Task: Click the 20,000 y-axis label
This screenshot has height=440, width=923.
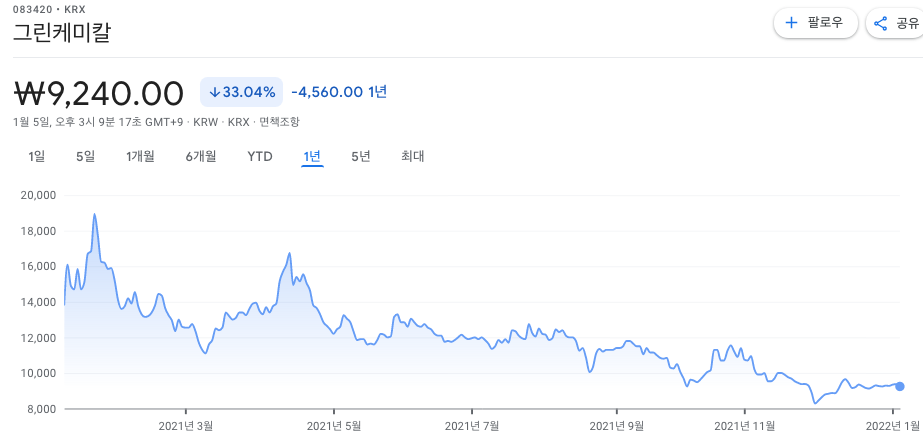Action: click(38, 196)
